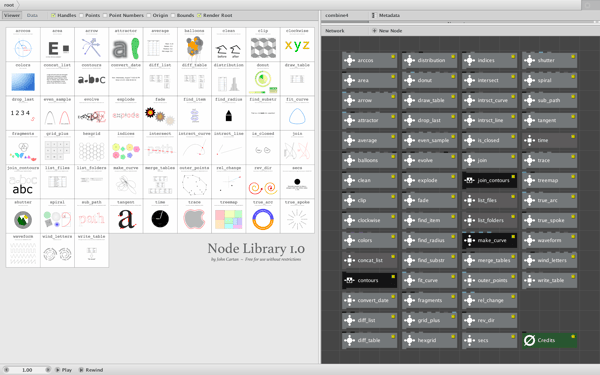600x375 pixels.
Task: Open the Metadata panel
Action: (386, 15)
